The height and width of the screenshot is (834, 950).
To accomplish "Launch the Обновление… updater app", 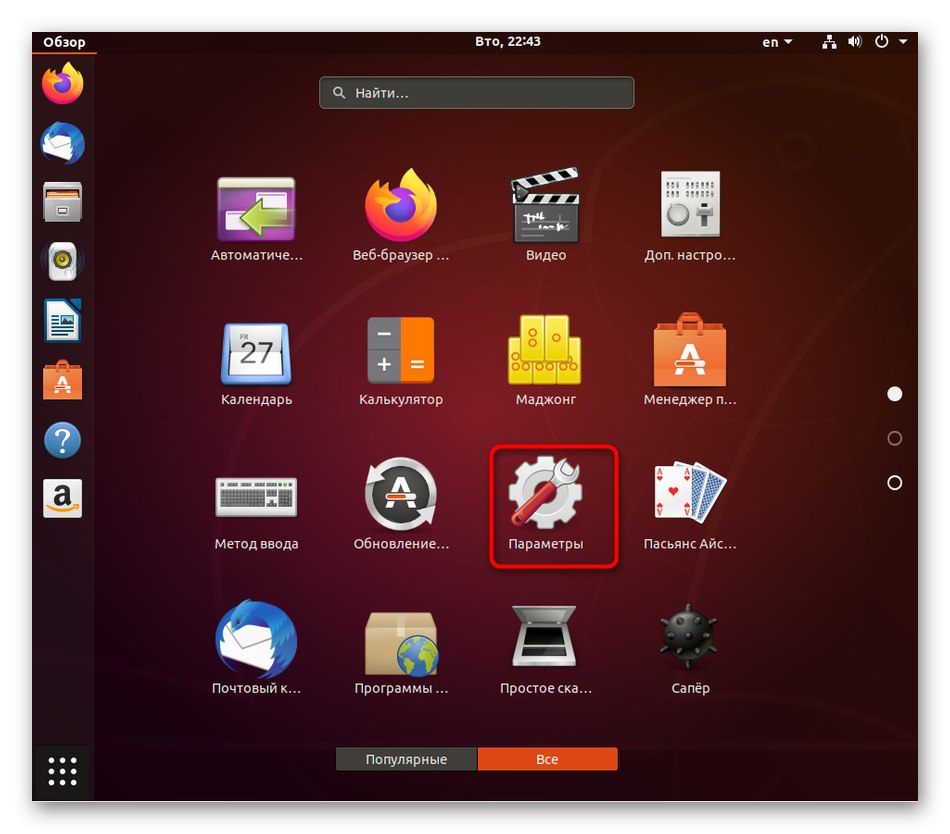I will (400, 505).
